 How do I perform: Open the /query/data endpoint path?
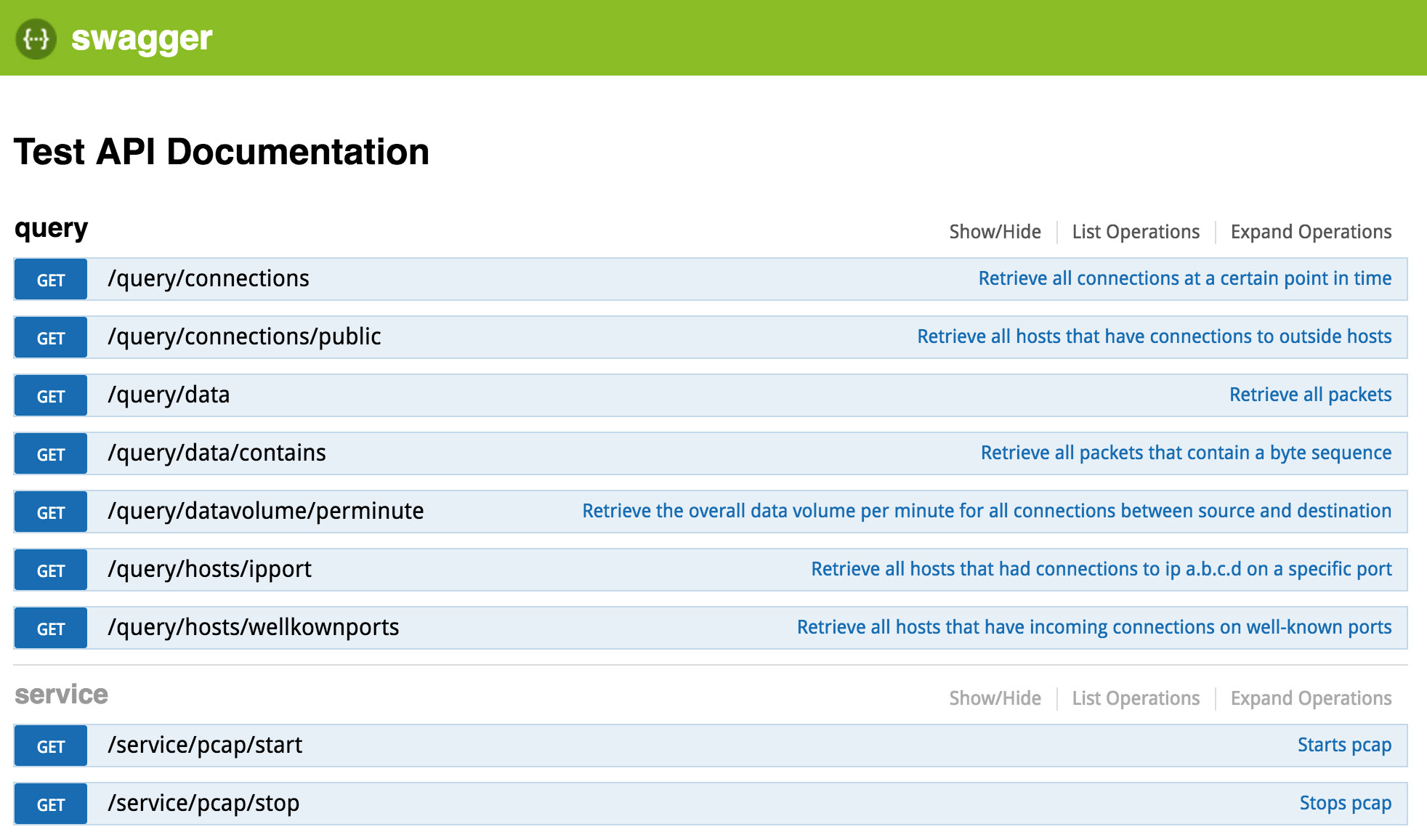pos(169,395)
